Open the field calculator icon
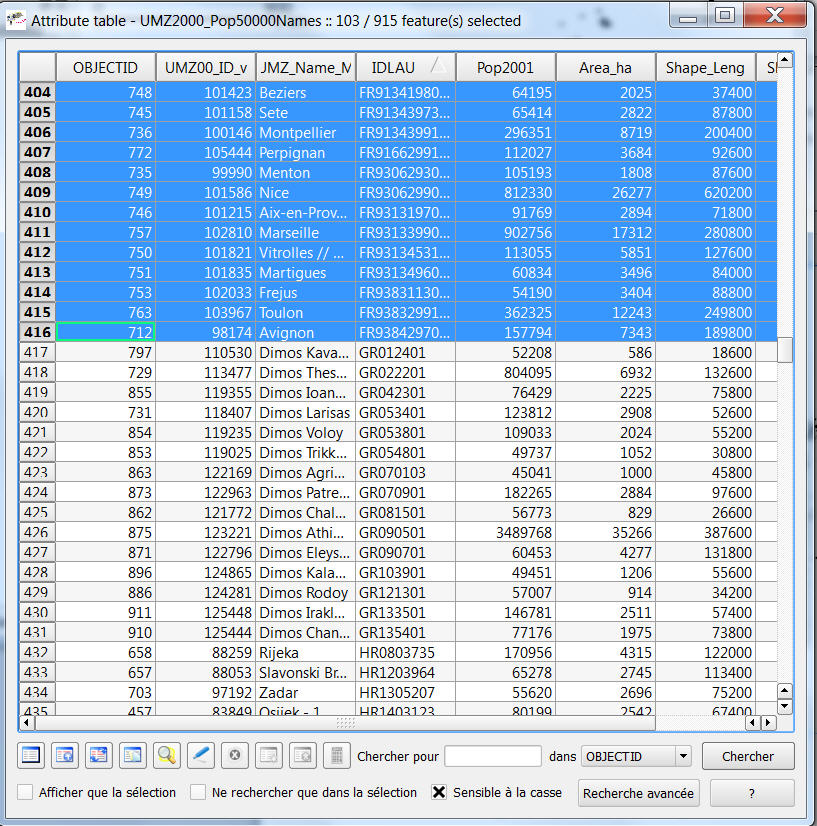Viewport: 817px width, 826px height. (x=337, y=756)
